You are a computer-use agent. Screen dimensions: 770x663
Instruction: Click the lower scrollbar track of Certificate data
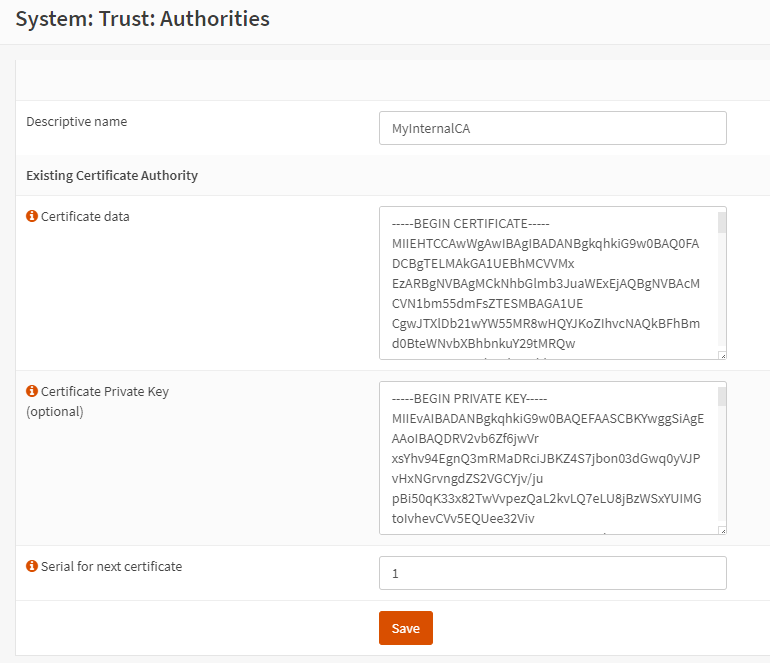722,290
